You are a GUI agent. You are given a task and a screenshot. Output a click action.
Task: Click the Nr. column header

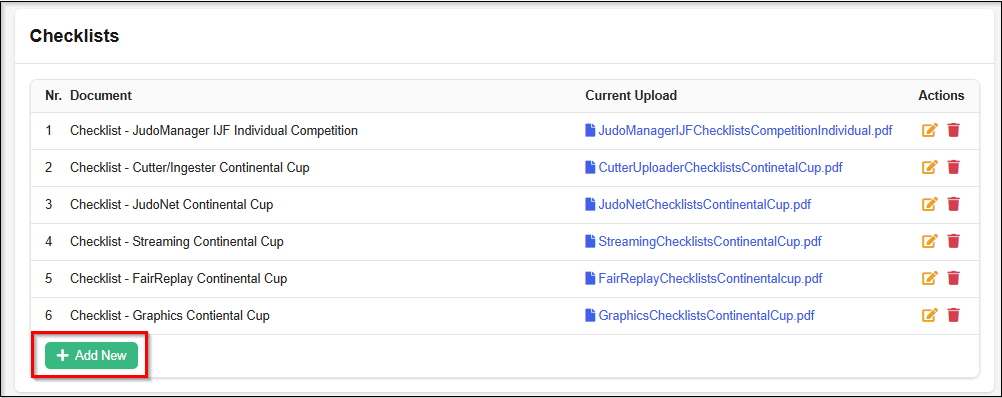pos(53,96)
